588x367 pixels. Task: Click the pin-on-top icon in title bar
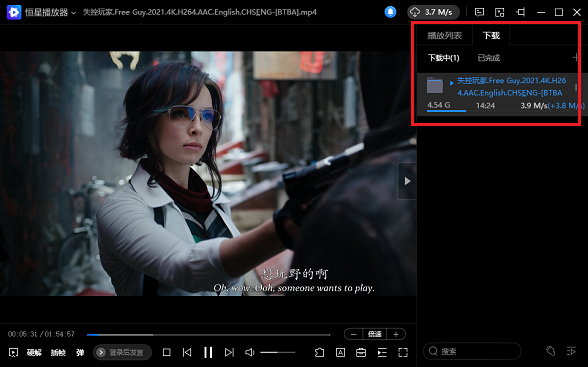tap(520, 12)
